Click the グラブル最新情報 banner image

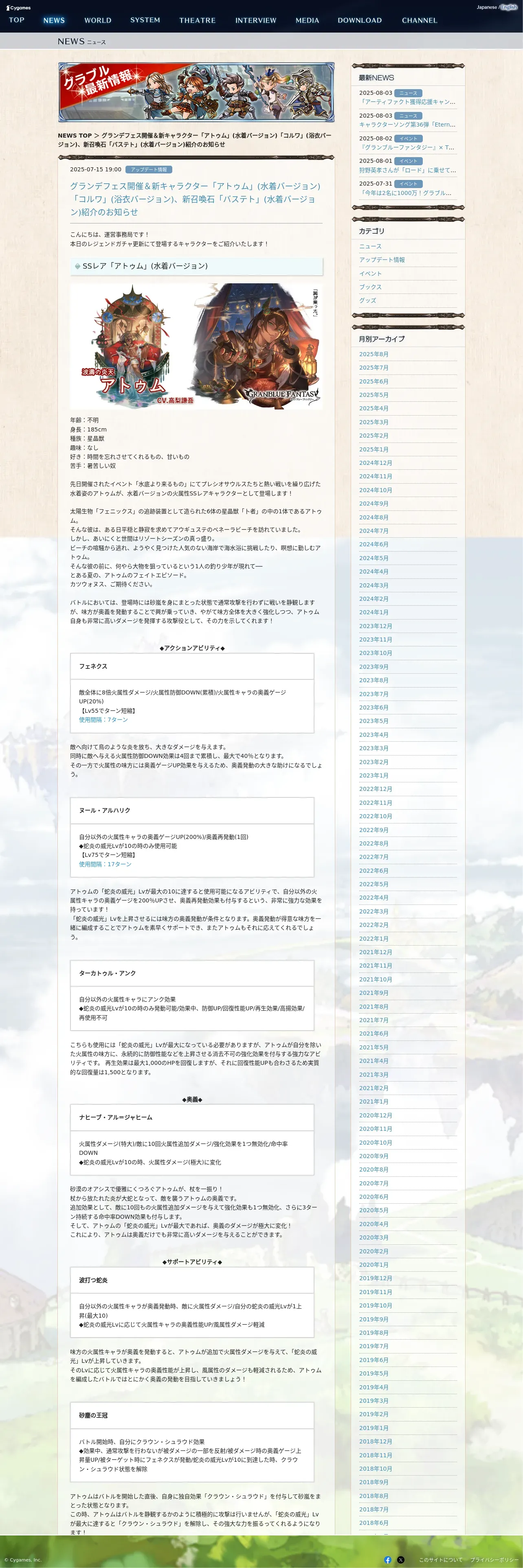point(196,92)
